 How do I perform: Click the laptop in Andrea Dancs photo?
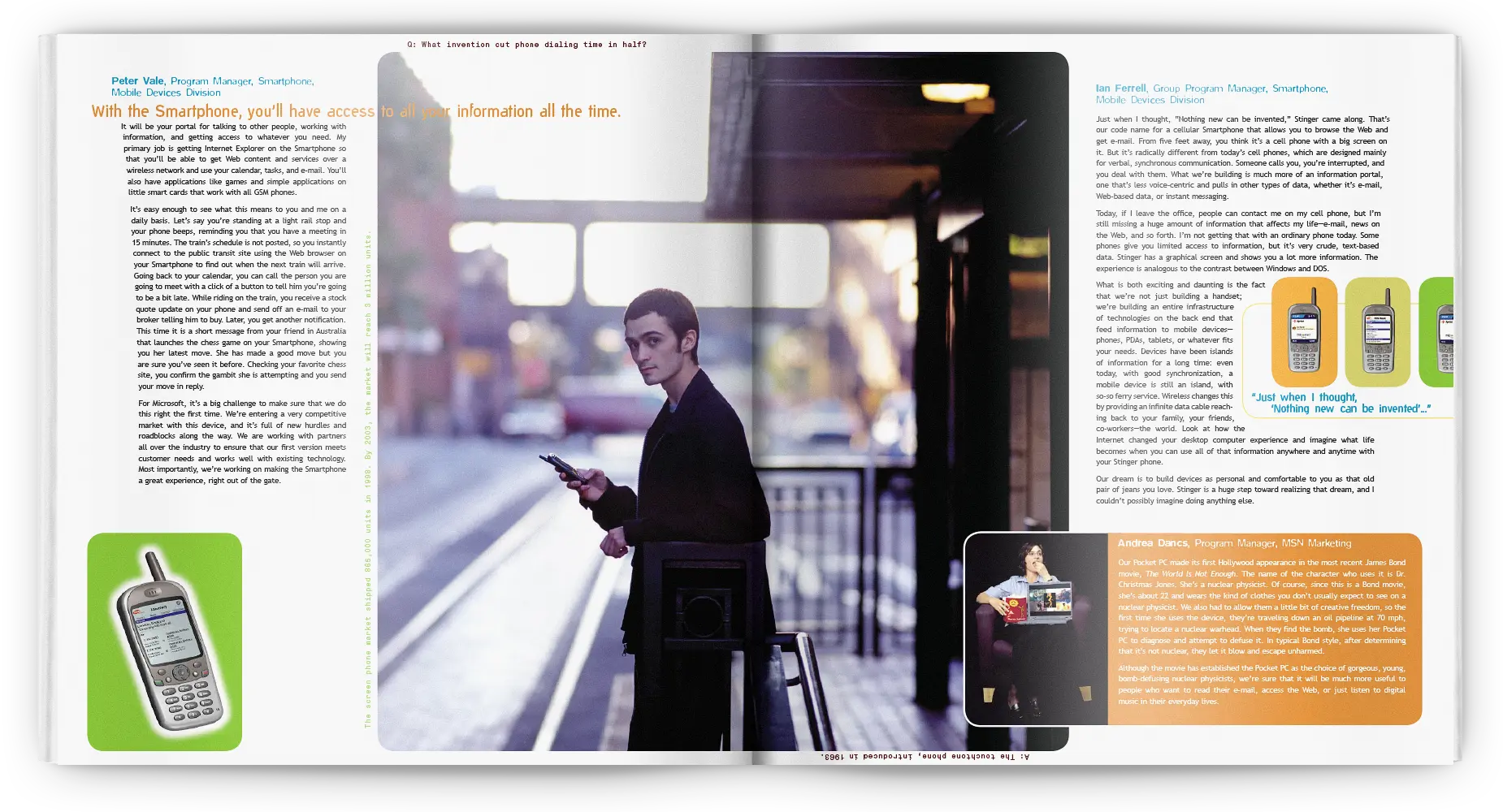pyautogui.click(x=1049, y=603)
